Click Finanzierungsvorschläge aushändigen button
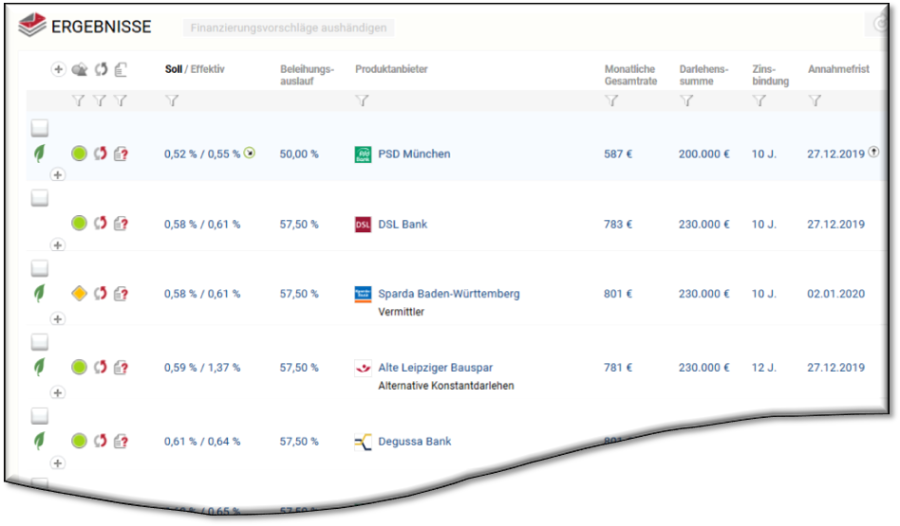This screenshot has width=900, height=526. pos(289,28)
